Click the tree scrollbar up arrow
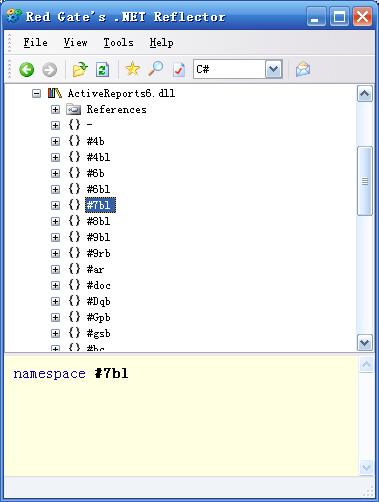The image size is (379, 502). pos(364,94)
